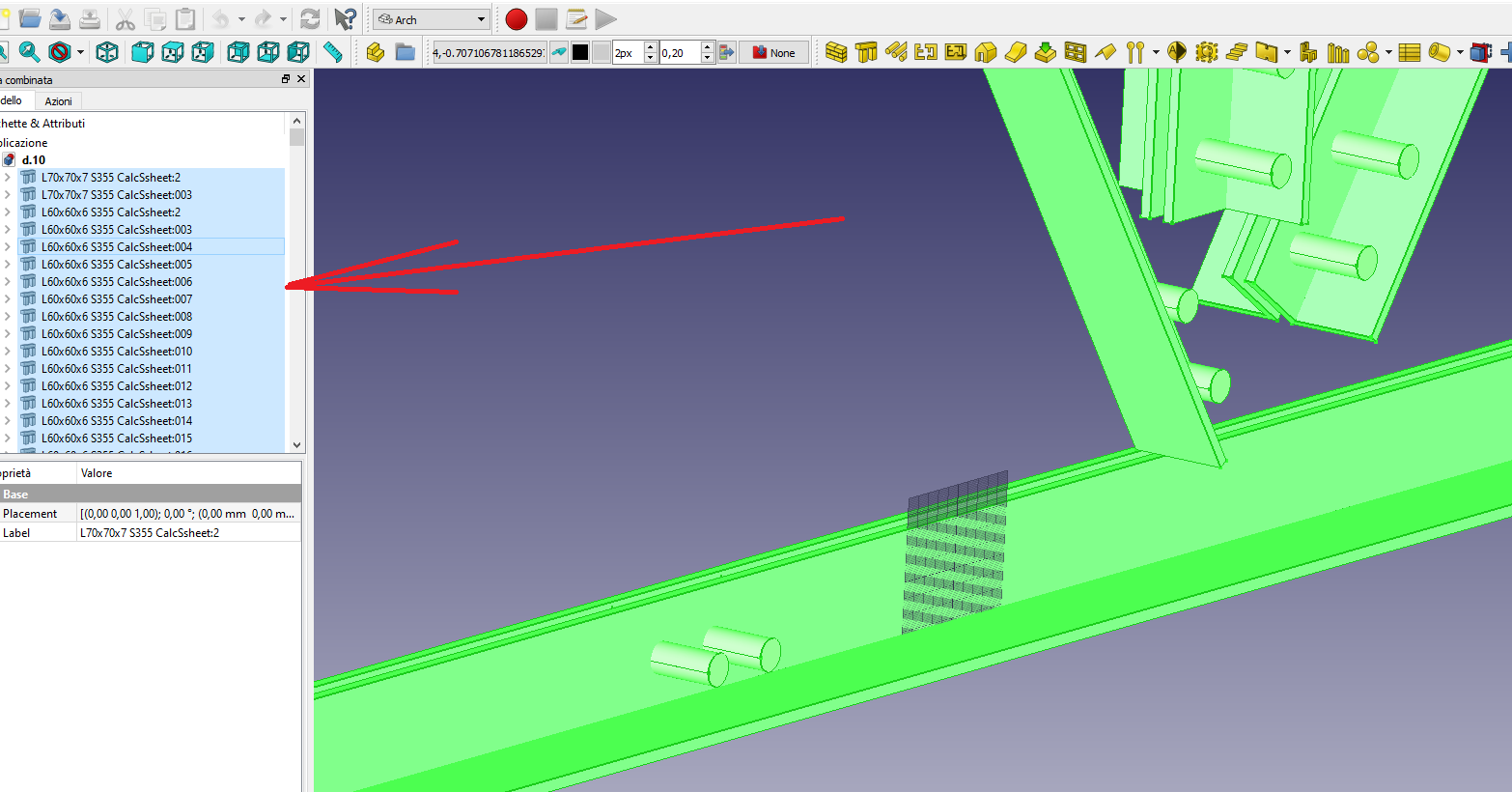This screenshot has height=792, width=1512.
Task: Switch to bottom view cube
Action: pos(268,52)
